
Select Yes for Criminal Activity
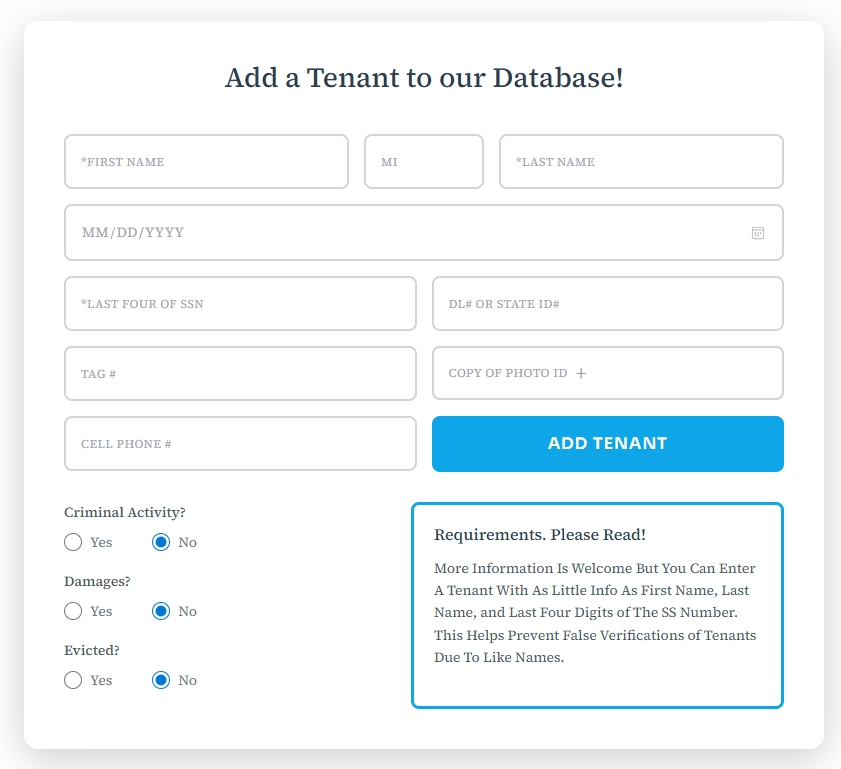[x=73, y=541]
